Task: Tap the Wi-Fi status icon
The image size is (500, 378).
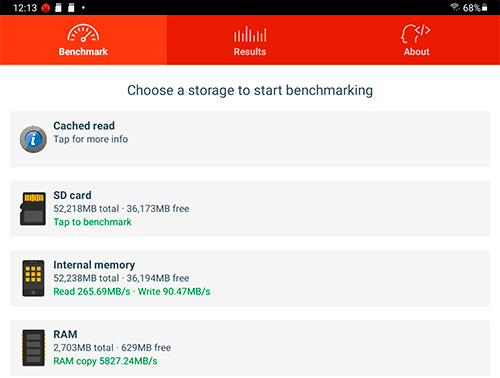Action: coord(455,7)
